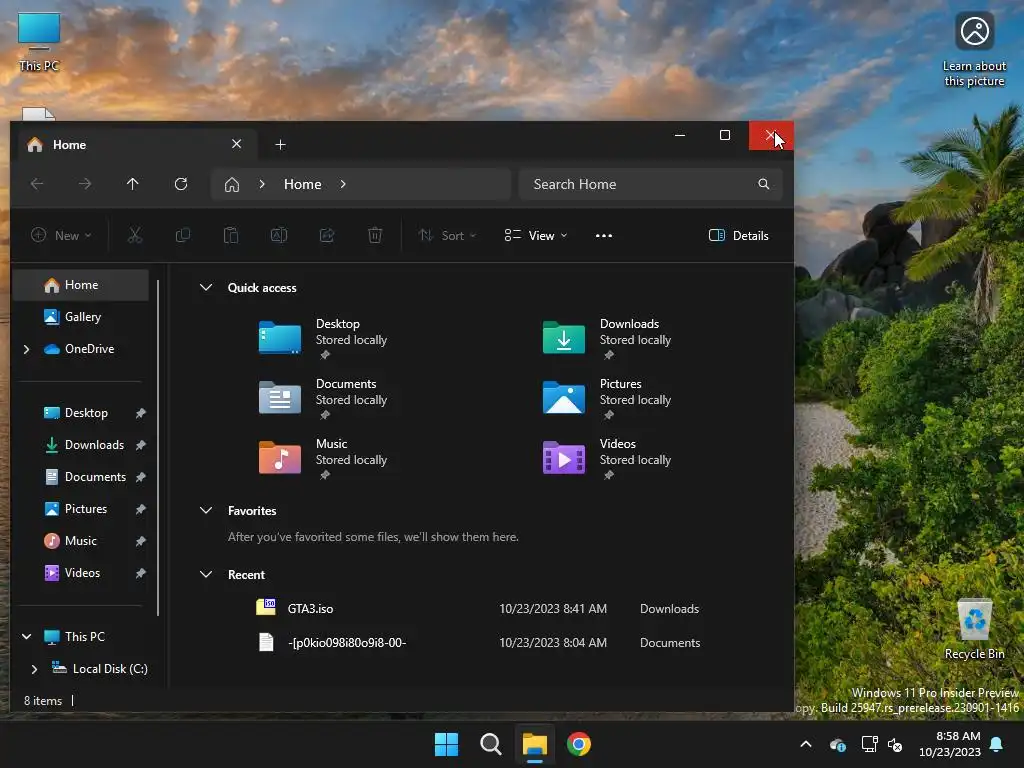Select Home in navigation pane
This screenshot has width=1024, height=768.
tap(80, 285)
